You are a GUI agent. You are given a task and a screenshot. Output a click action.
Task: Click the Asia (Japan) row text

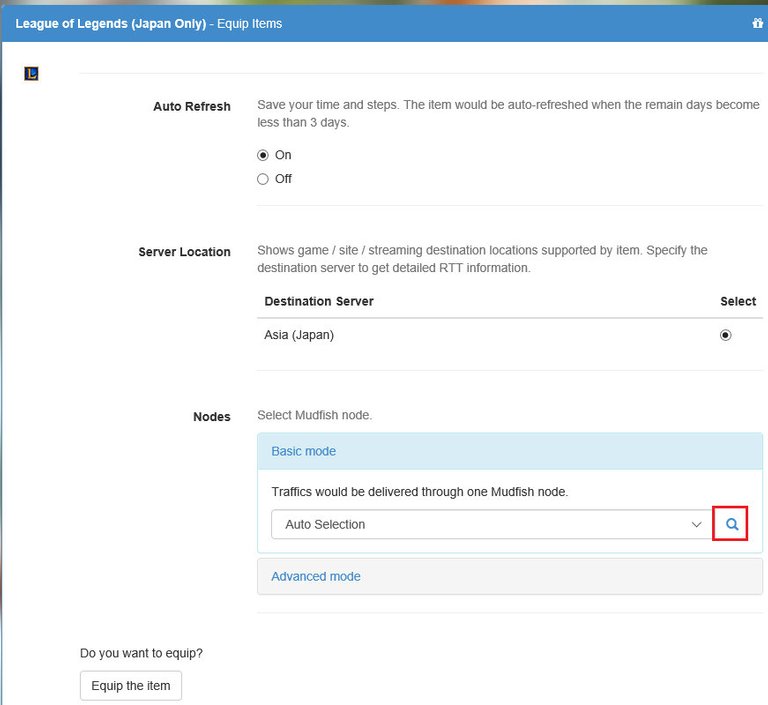pyautogui.click(x=299, y=335)
